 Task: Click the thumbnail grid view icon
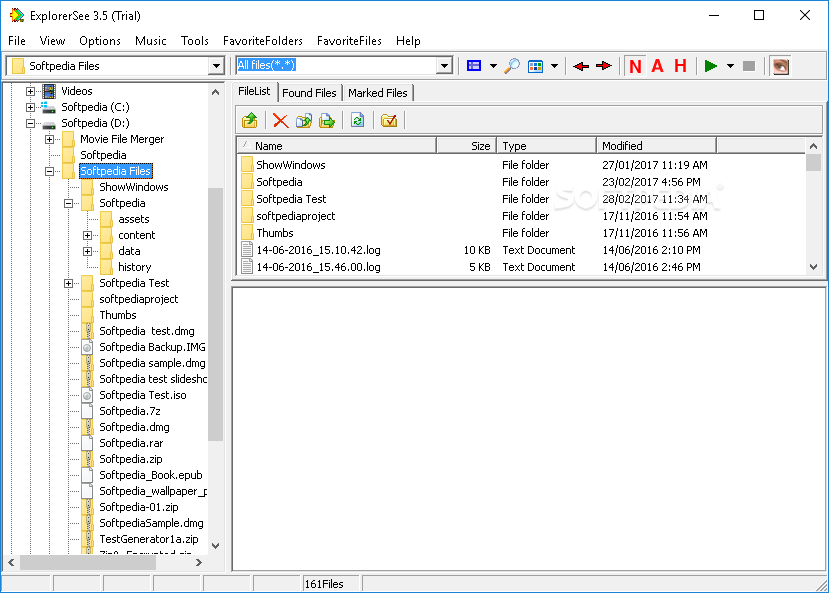[535, 66]
